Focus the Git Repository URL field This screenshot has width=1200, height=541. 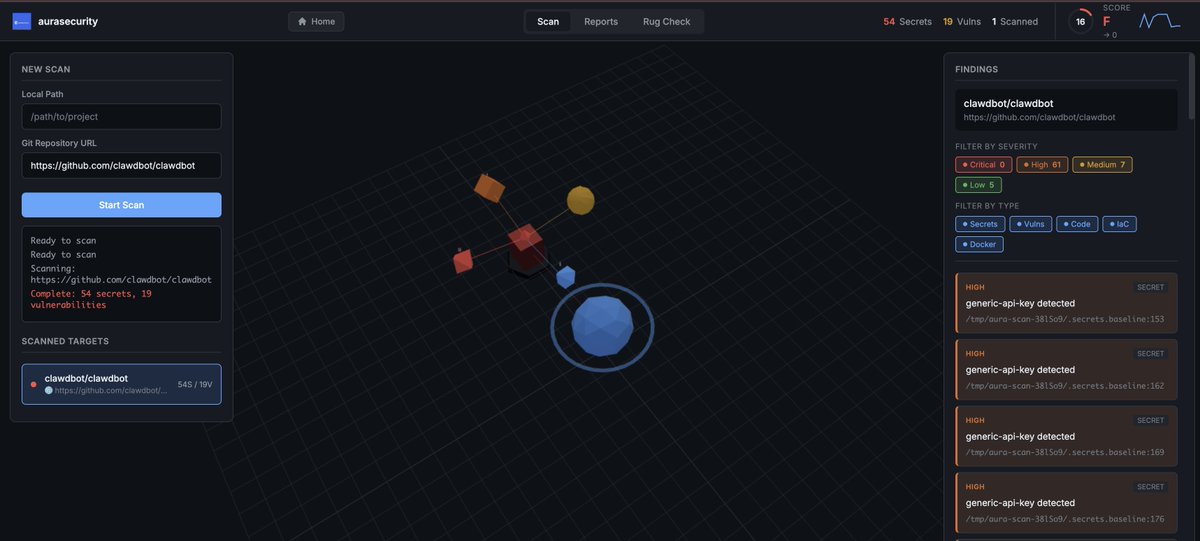pyautogui.click(x=122, y=165)
